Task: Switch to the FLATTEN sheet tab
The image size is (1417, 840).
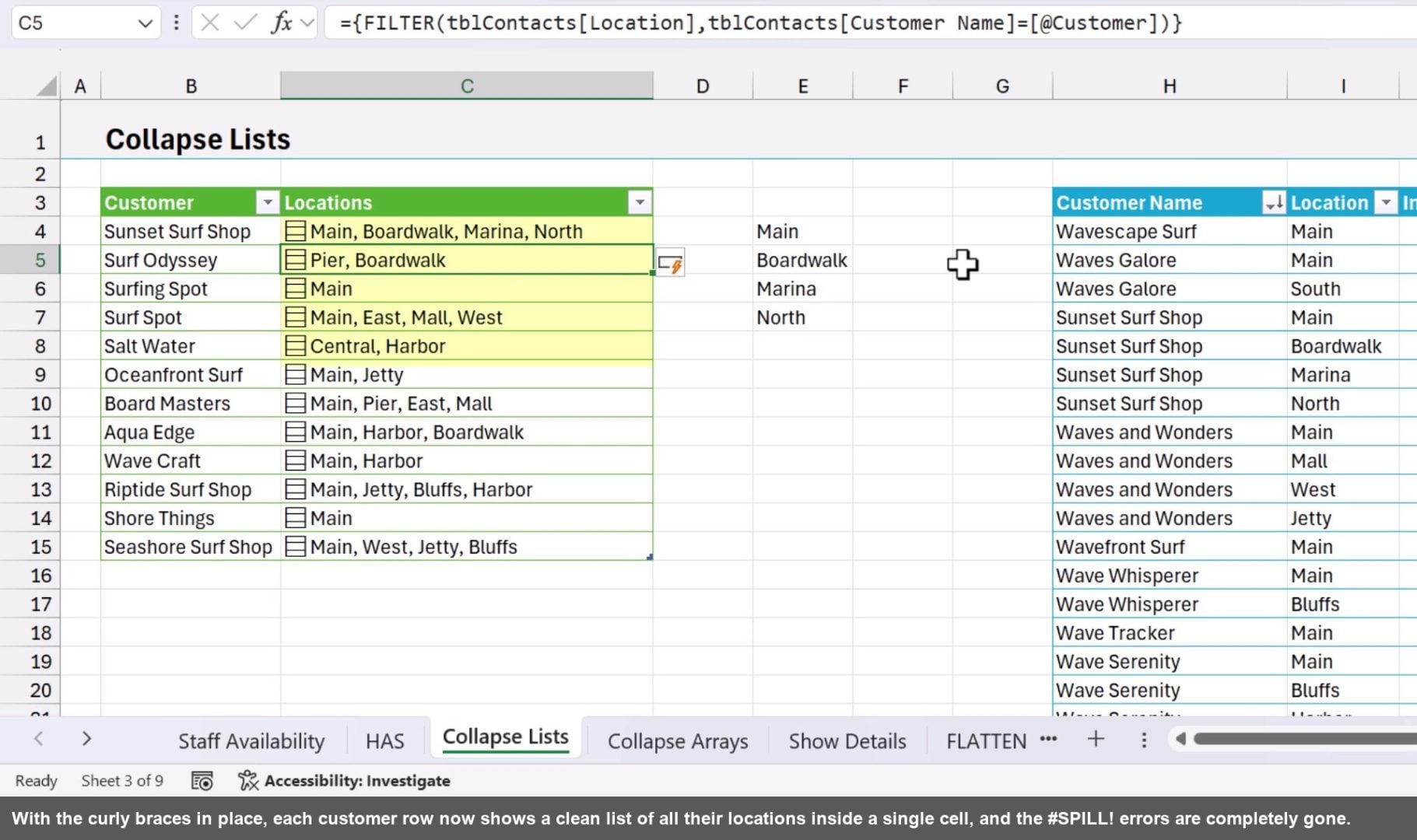Action: (987, 741)
